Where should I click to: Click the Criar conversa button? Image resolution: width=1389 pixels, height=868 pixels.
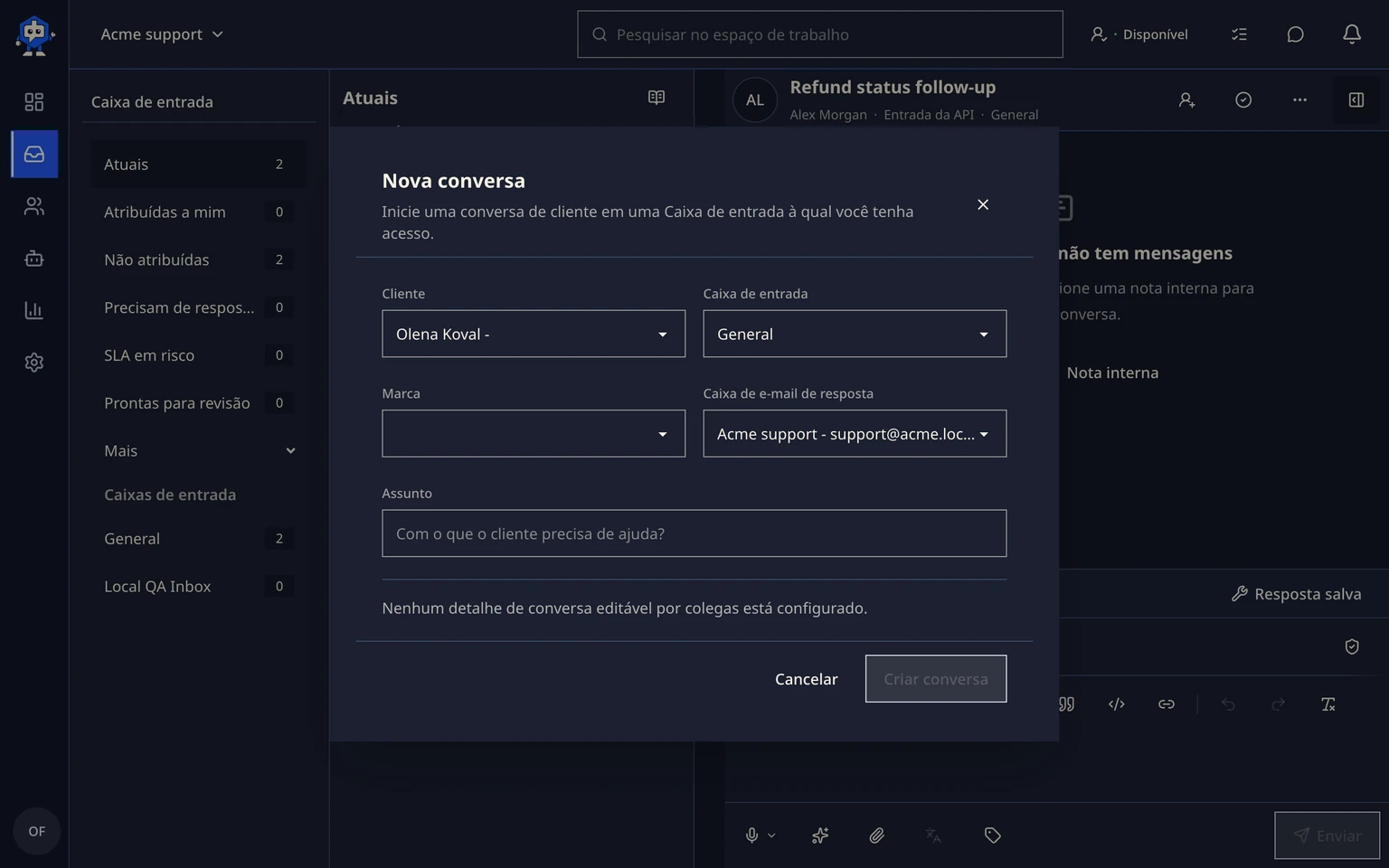pyautogui.click(x=936, y=679)
